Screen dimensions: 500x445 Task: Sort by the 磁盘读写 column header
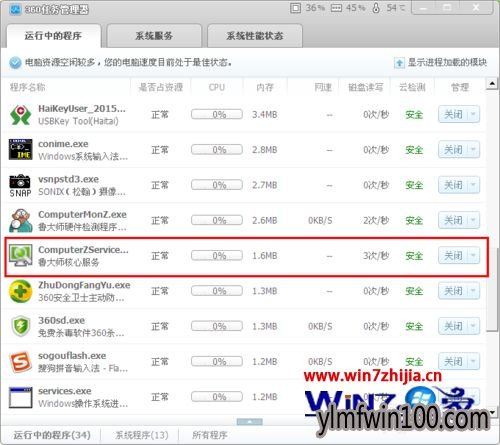[366, 87]
